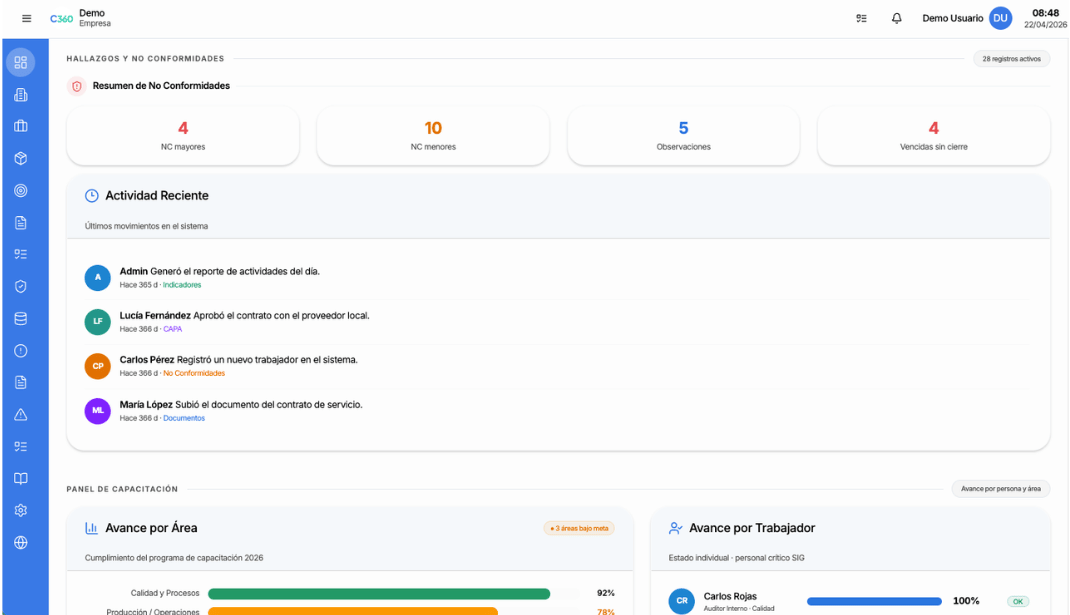Open the Demo Usuario profile menu
The width and height of the screenshot is (1070, 615).
click(966, 18)
